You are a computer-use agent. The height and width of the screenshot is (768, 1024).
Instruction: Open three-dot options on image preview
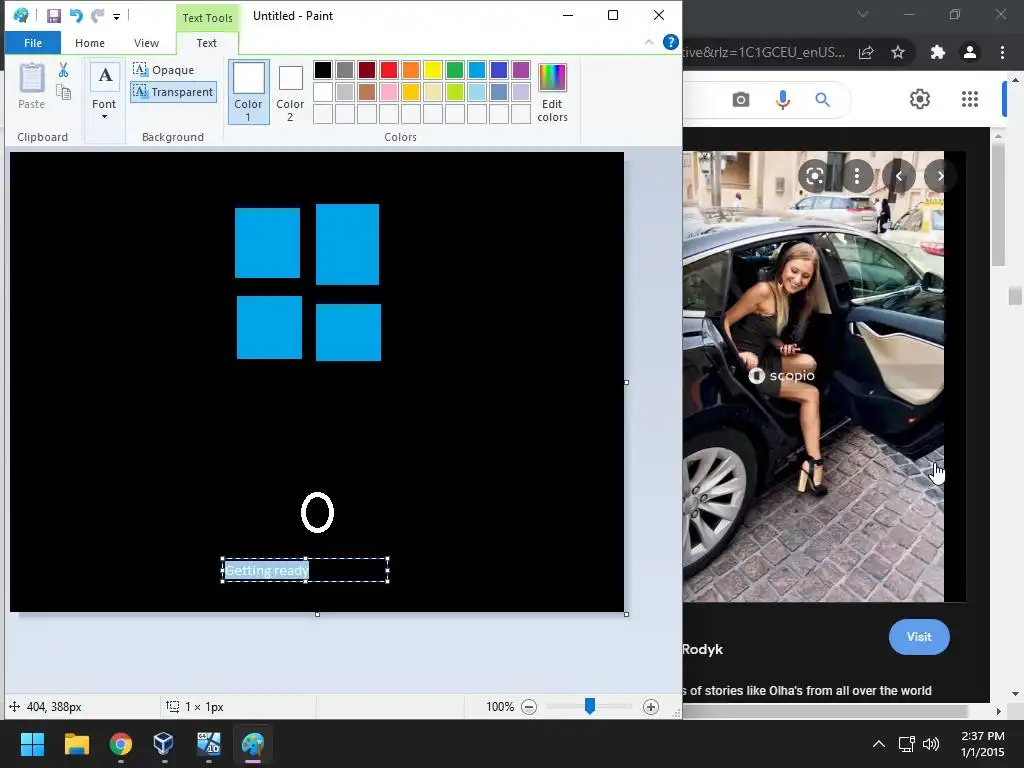click(857, 176)
